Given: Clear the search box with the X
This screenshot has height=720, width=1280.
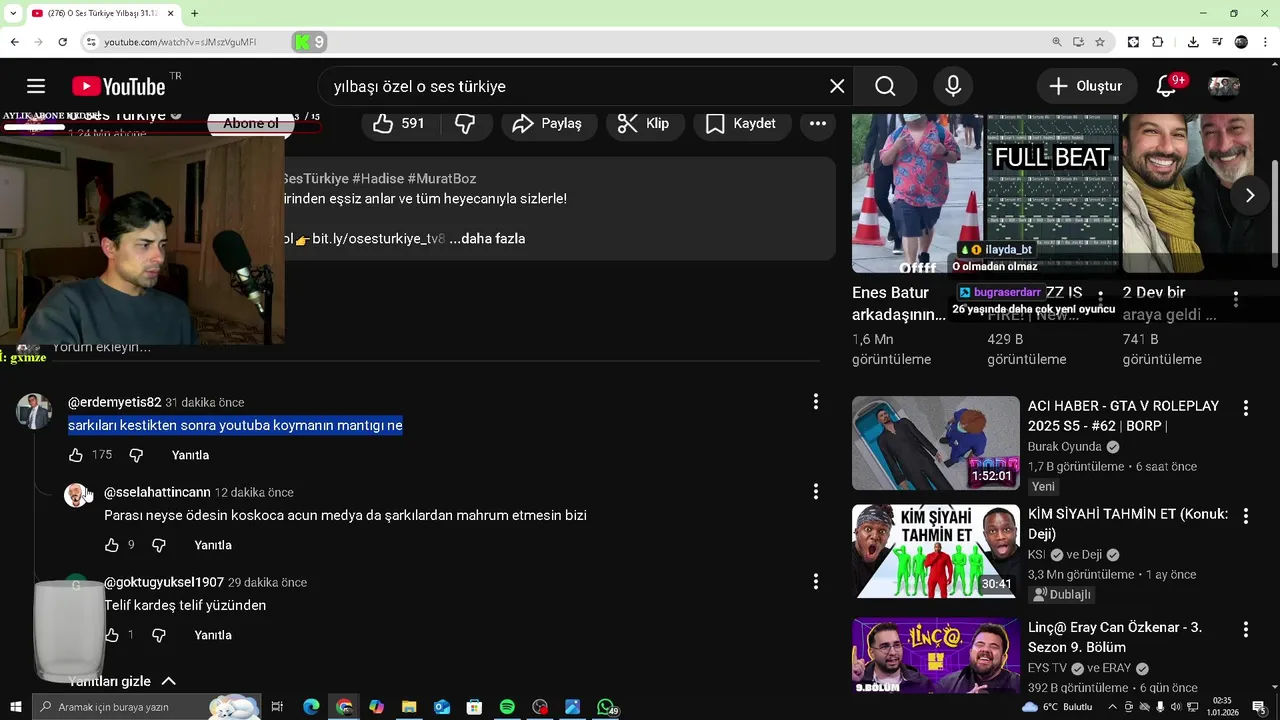Looking at the screenshot, I should coord(837,86).
